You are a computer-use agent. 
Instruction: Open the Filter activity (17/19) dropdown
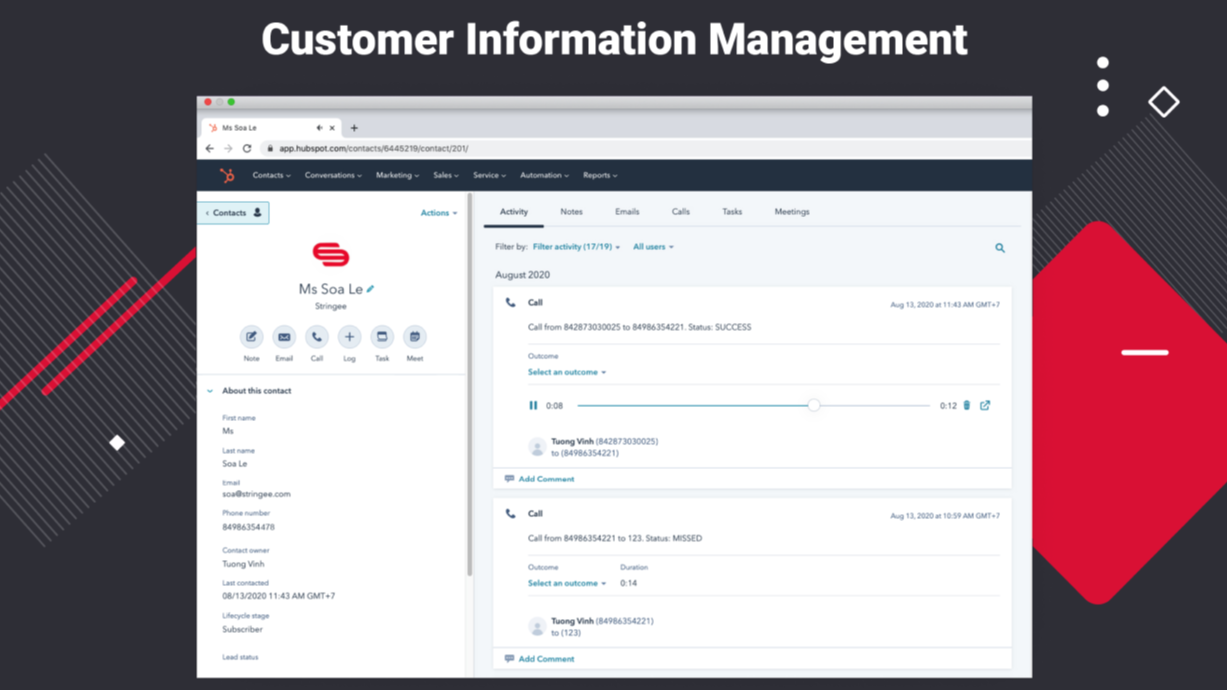click(x=575, y=246)
